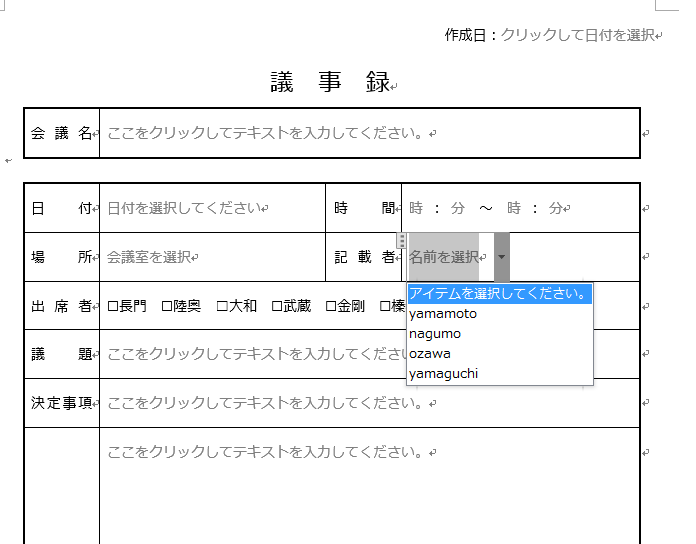Check the 陸奥 attendee checkbox

tap(167, 306)
